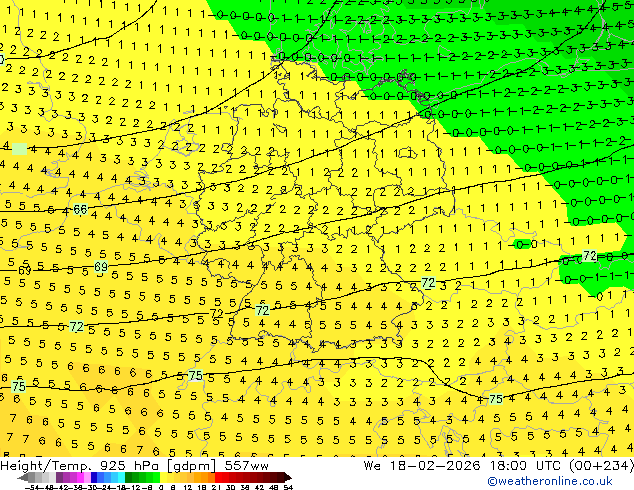634x490 pixels.
Task: Click the gray left arrow end of color scale
Action: tap(23, 477)
